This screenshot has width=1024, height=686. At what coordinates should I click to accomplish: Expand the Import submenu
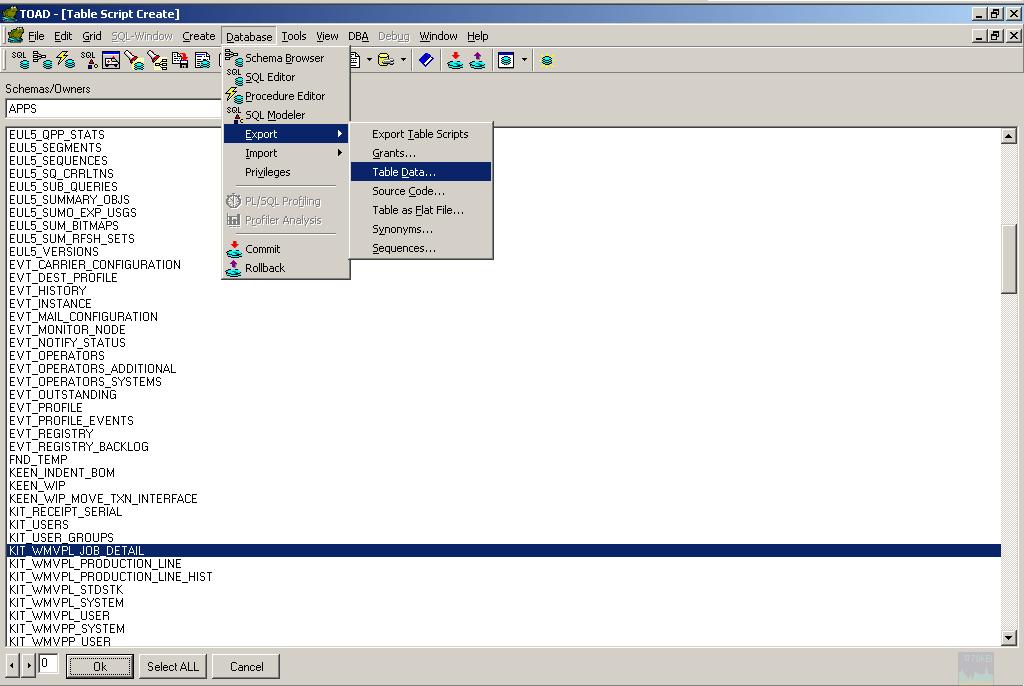(x=285, y=153)
